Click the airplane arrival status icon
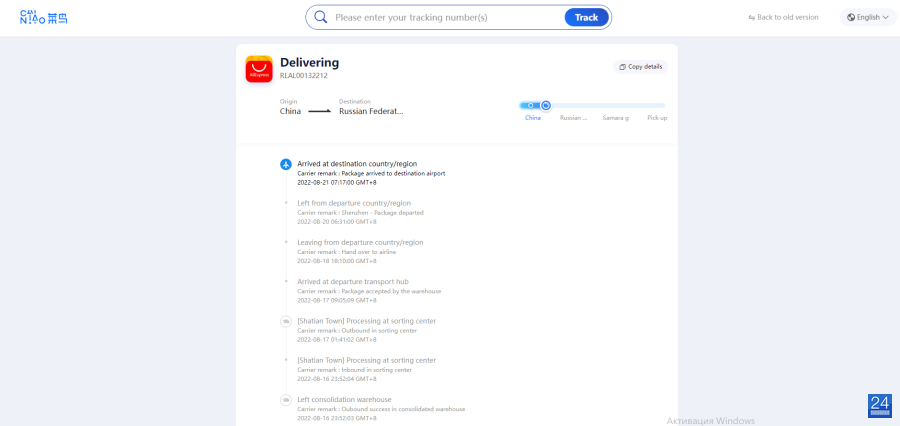900x426 pixels. [286, 164]
